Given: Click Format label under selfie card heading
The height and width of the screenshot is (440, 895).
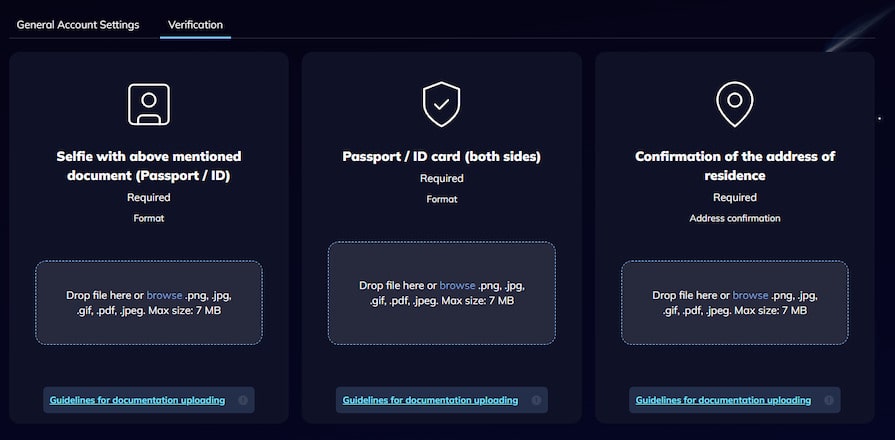Looking at the screenshot, I should pyautogui.click(x=149, y=217).
